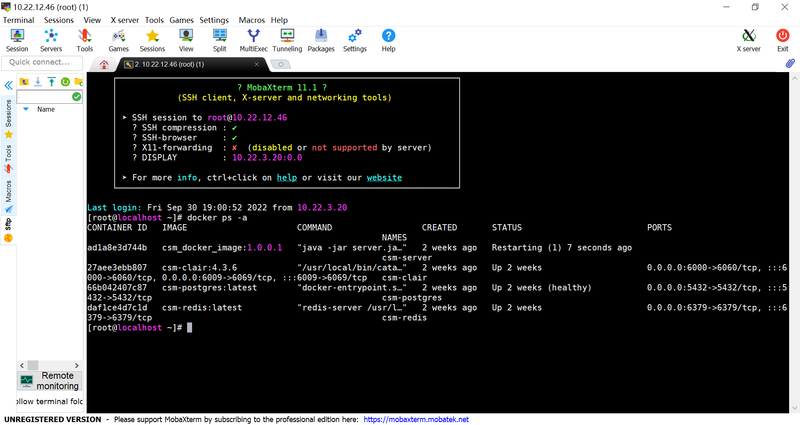Collapse sidebar with double-chevron icon
The height and width of the screenshot is (425, 800).
click(x=9, y=85)
